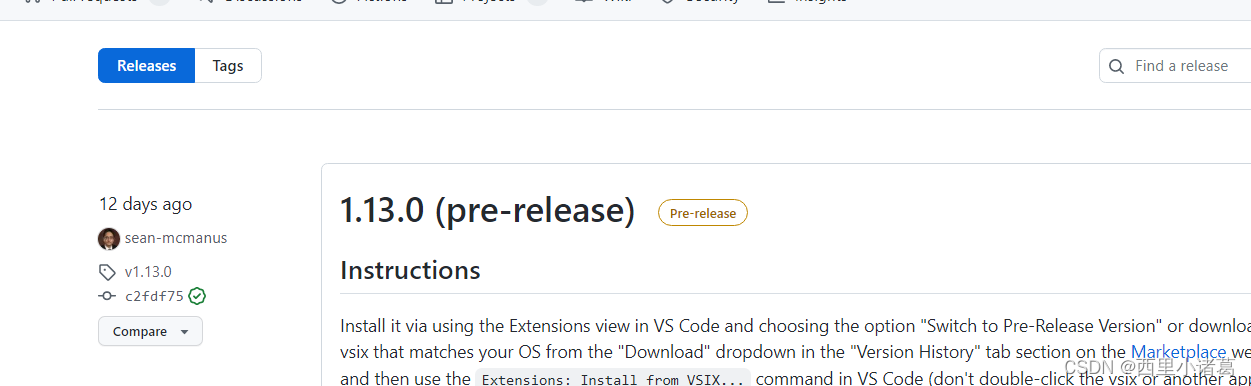
Task: Open the sean-mcmanus profile link
Action: (x=176, y=238)
